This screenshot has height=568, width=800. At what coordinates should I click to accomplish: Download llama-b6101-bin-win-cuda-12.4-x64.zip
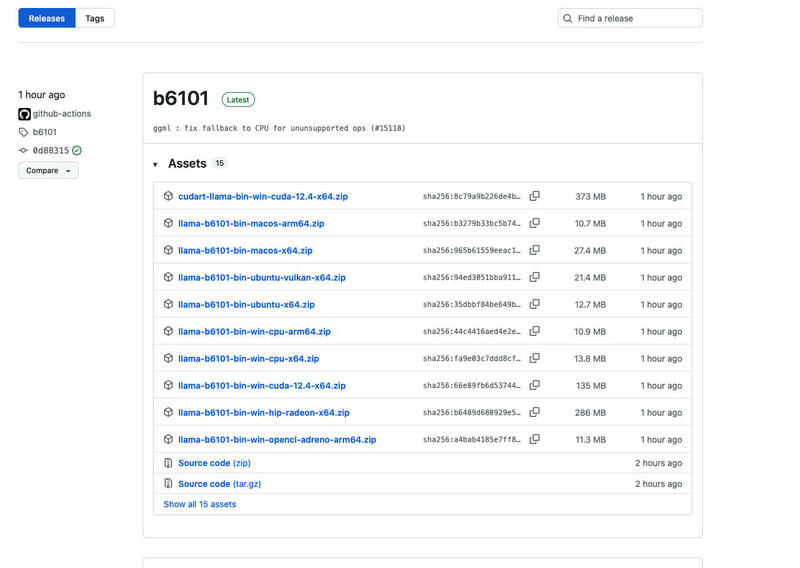[x=261, y=386]
